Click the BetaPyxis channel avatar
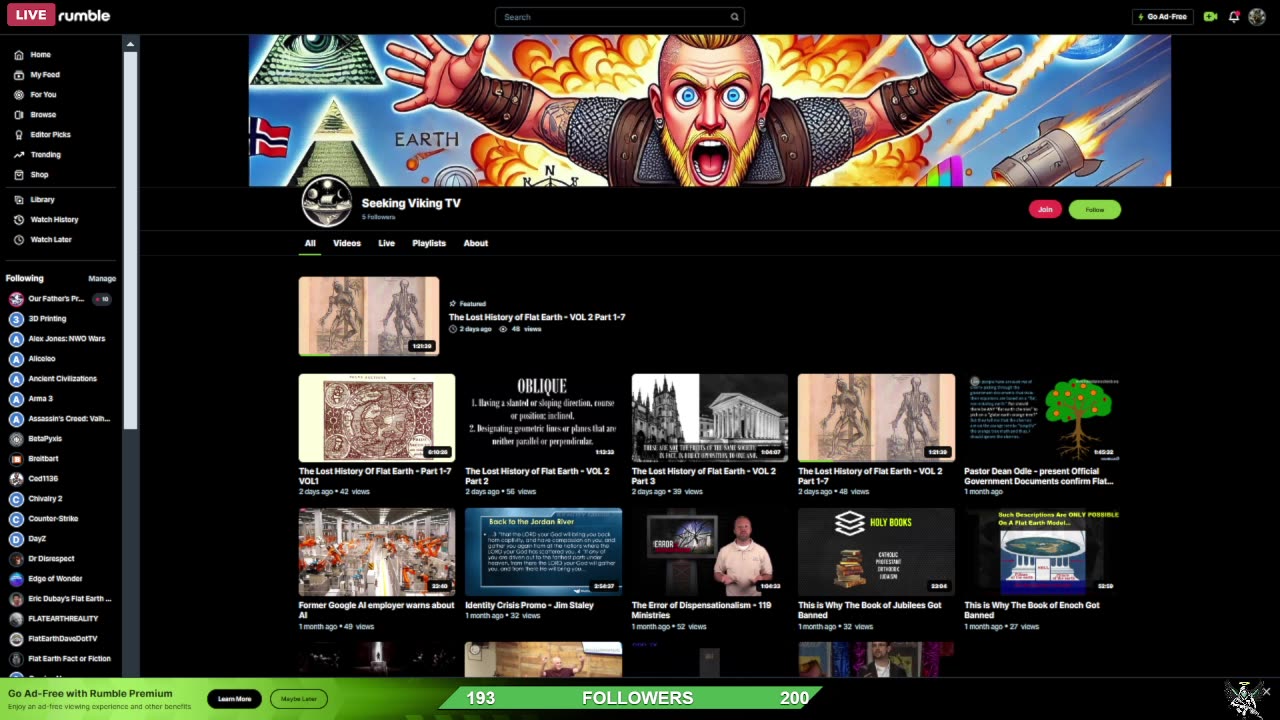The image size is (1280, 720). click(x=16, y=439)
